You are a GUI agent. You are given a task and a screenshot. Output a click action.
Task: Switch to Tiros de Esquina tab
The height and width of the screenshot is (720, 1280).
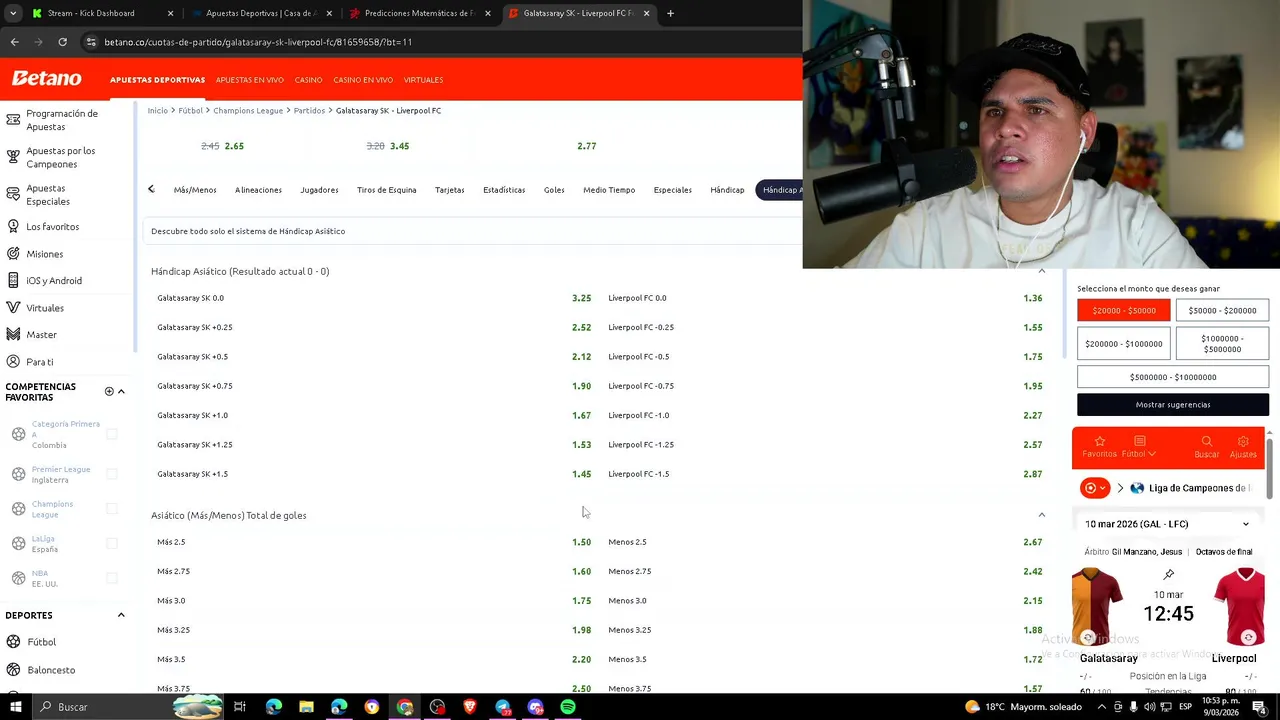click(x=386, y=190)
